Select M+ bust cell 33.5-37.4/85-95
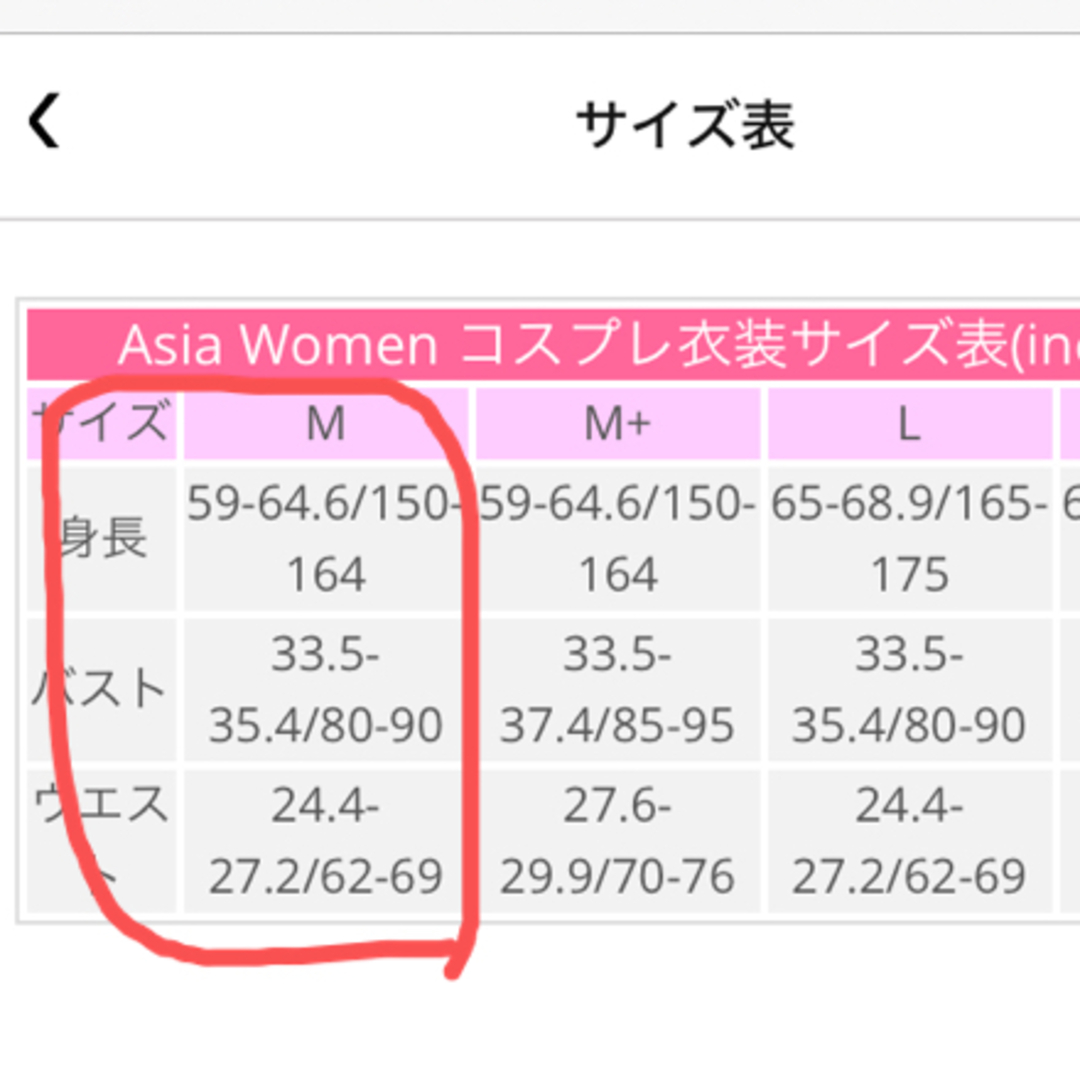This screenshot has width=1080, height=1080. click(x=617, y=690)
